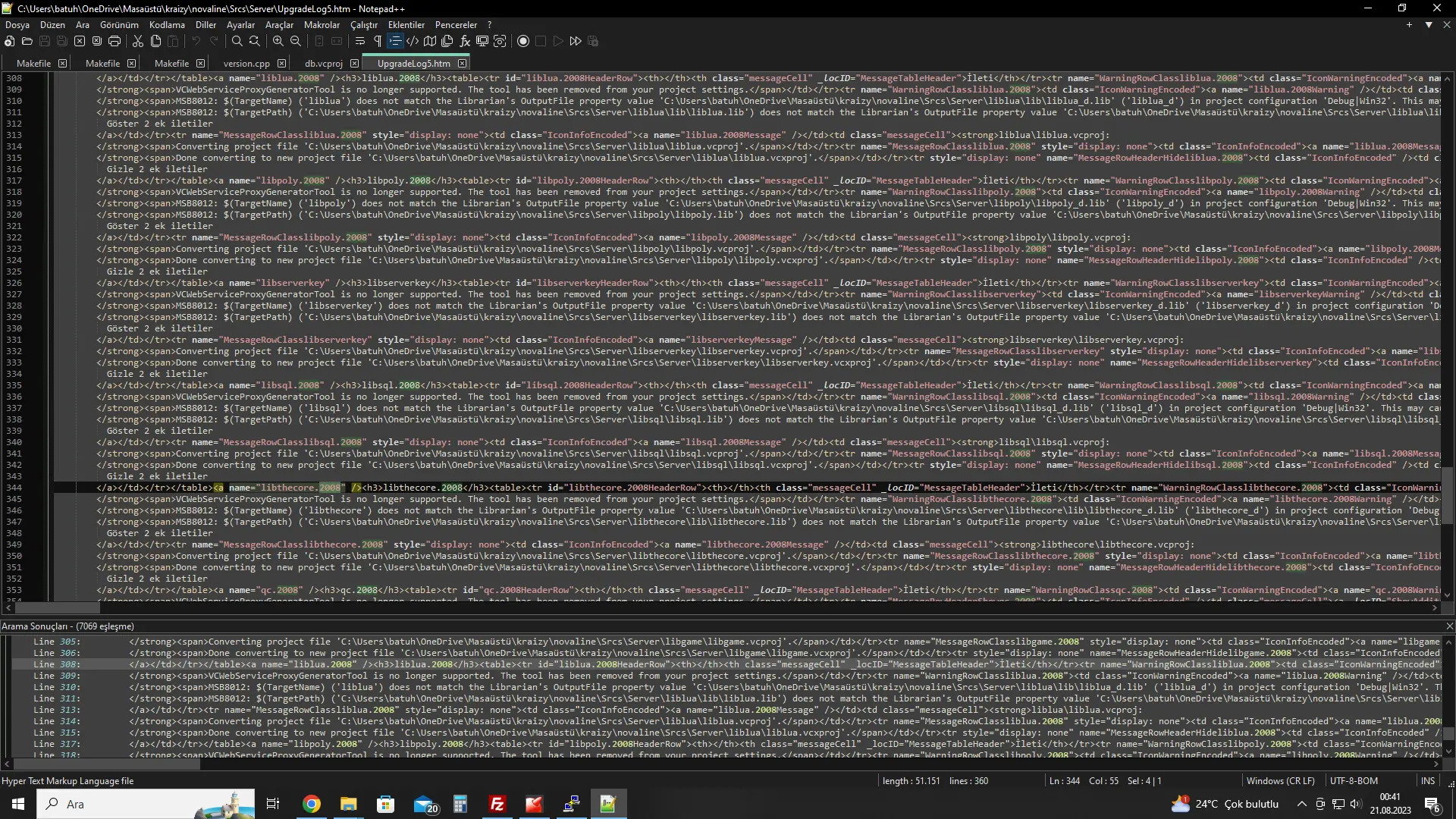
Task: Open the Makrolar menu
Action: (x=322, y=25)
